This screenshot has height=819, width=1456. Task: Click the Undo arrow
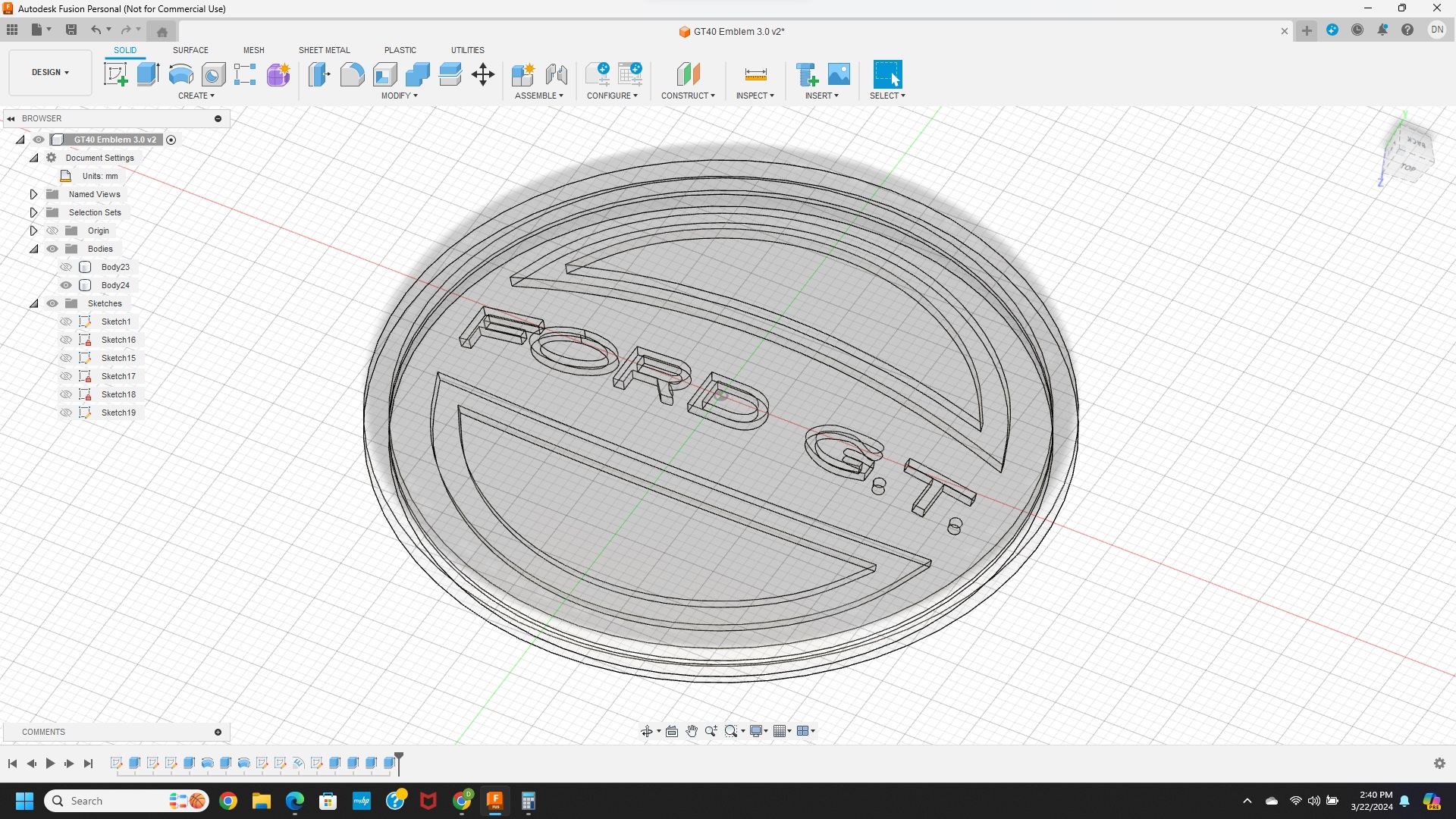click(96, 30)
